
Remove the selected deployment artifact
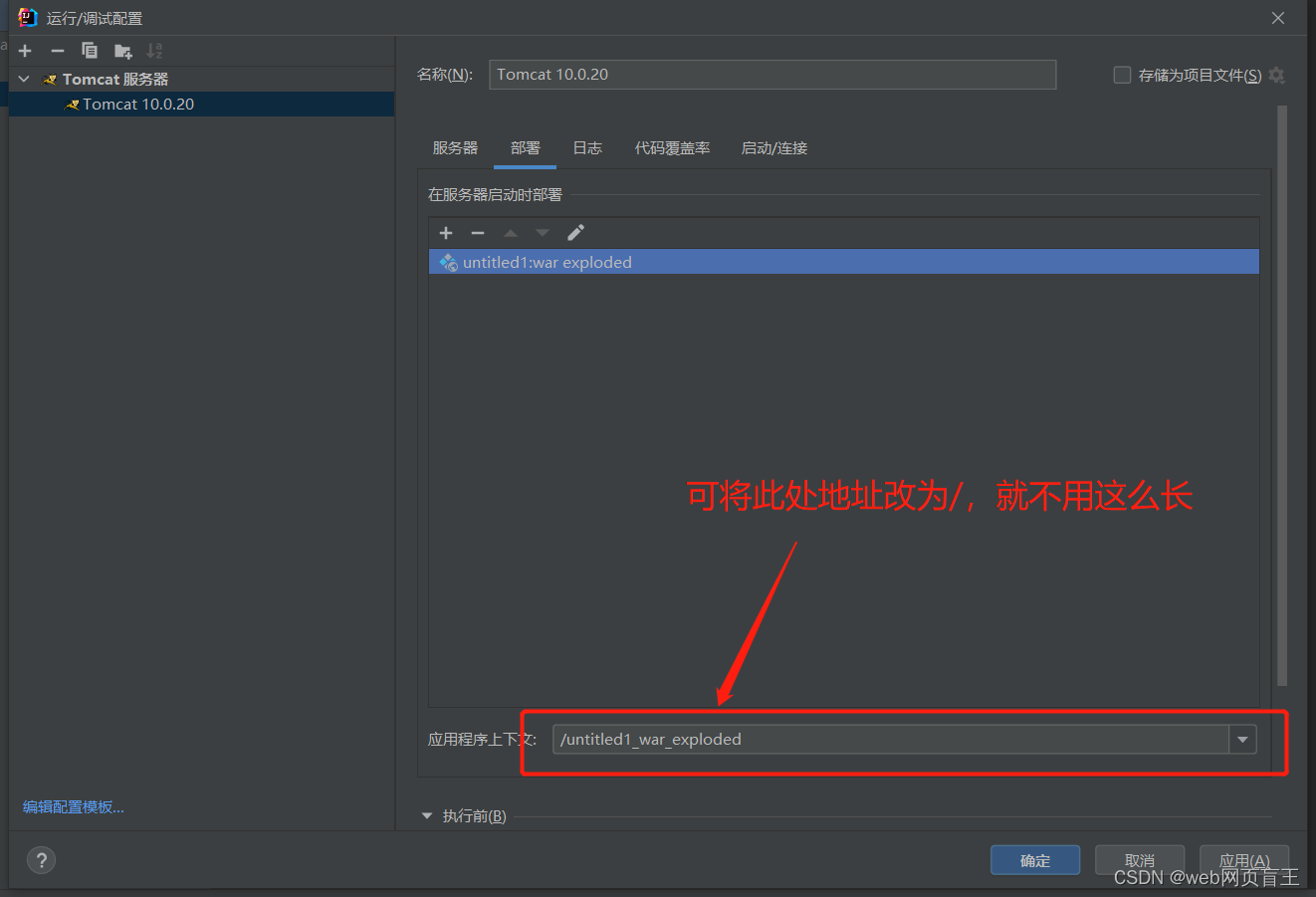(478, 233)
